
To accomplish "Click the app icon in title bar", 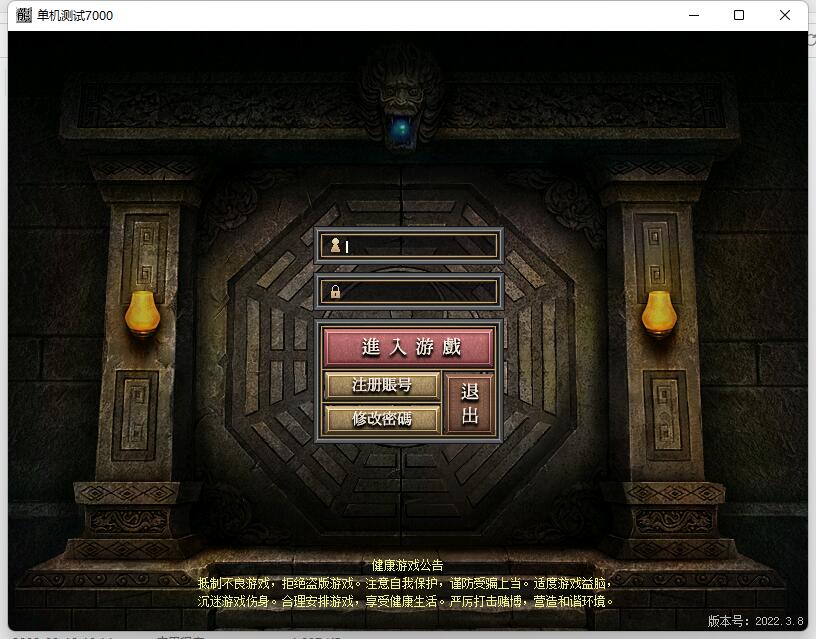I will pos(23,15).
